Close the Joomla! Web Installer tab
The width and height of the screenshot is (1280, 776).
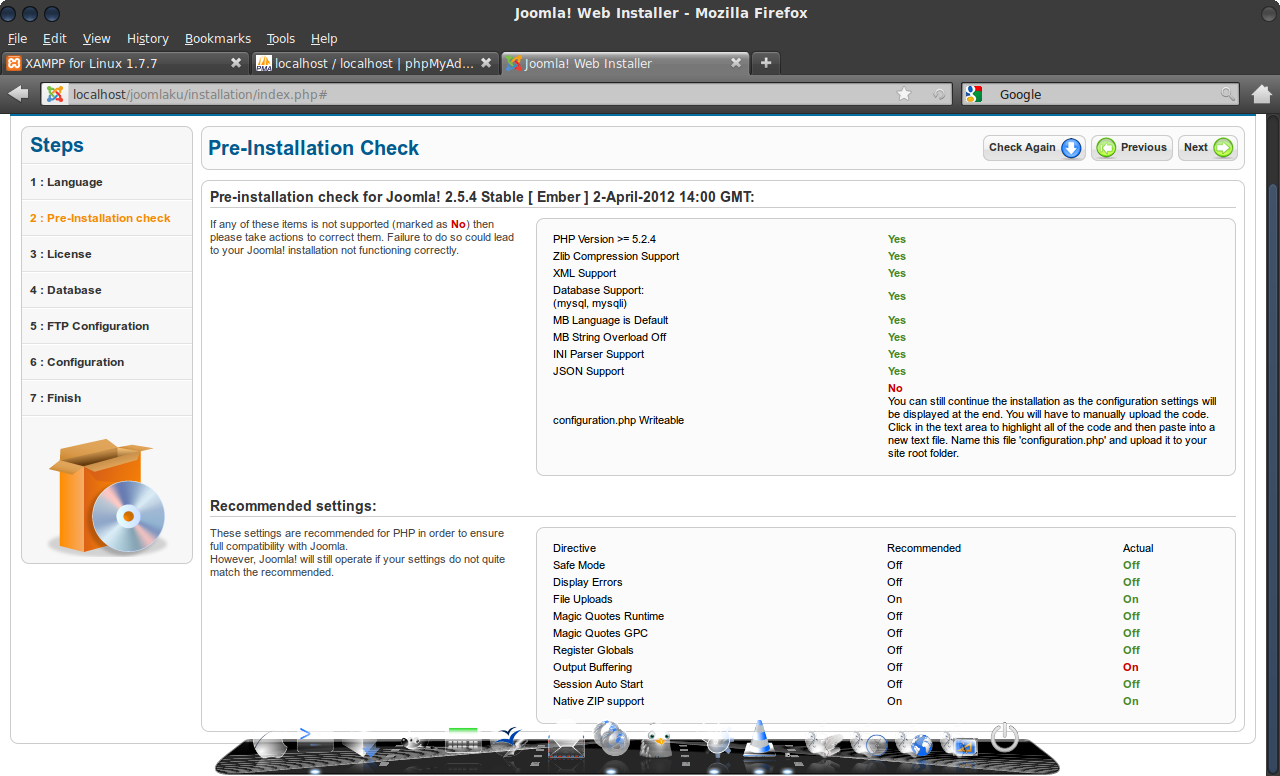click(736, 63)
